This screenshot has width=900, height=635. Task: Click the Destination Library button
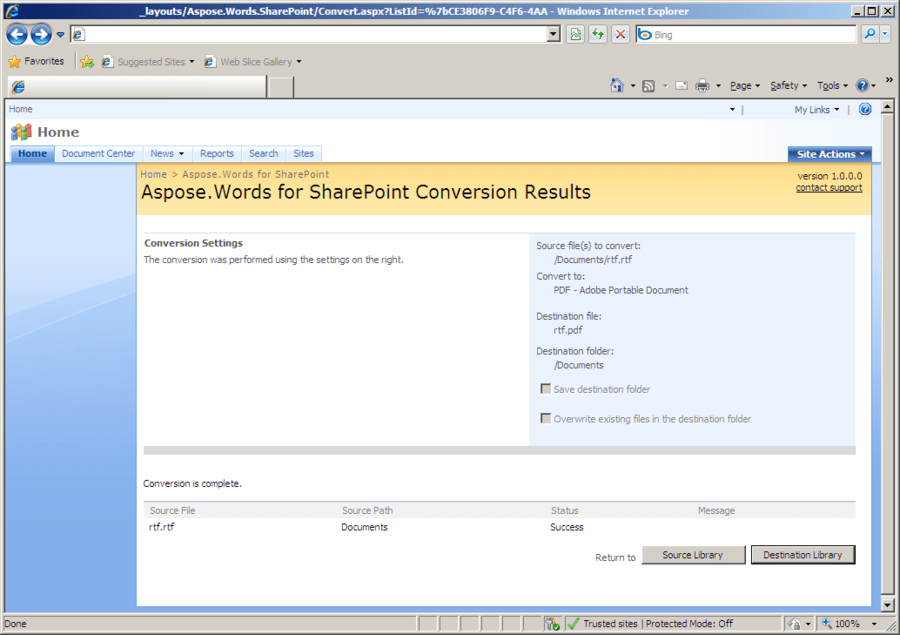coord(802,555)
